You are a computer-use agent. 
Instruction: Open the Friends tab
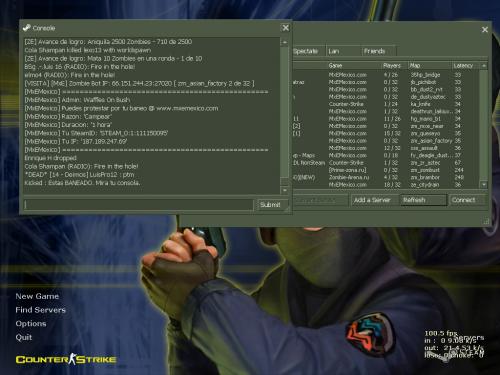[379, 51]
